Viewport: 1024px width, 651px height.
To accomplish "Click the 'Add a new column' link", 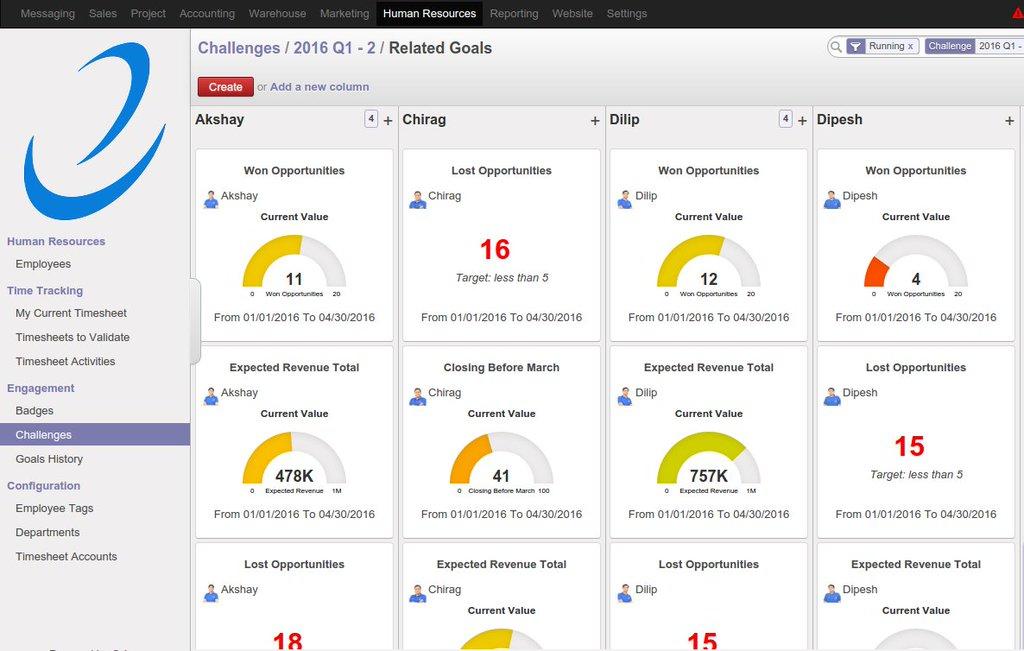I will (x=319, y=87).
